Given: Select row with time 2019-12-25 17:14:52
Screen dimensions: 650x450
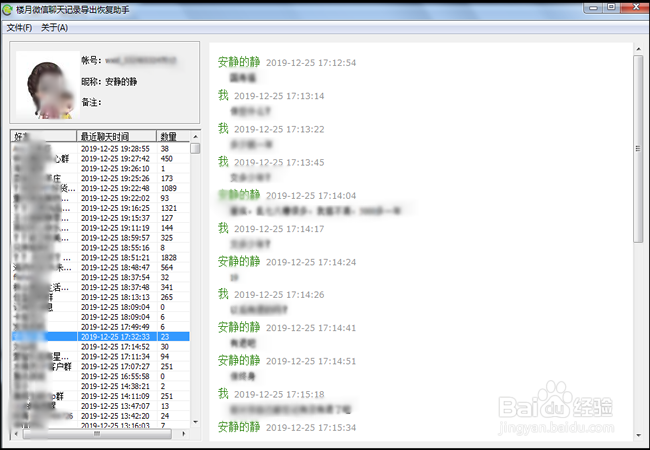Looking at the screenshot, I should click(x=100, y=347).
